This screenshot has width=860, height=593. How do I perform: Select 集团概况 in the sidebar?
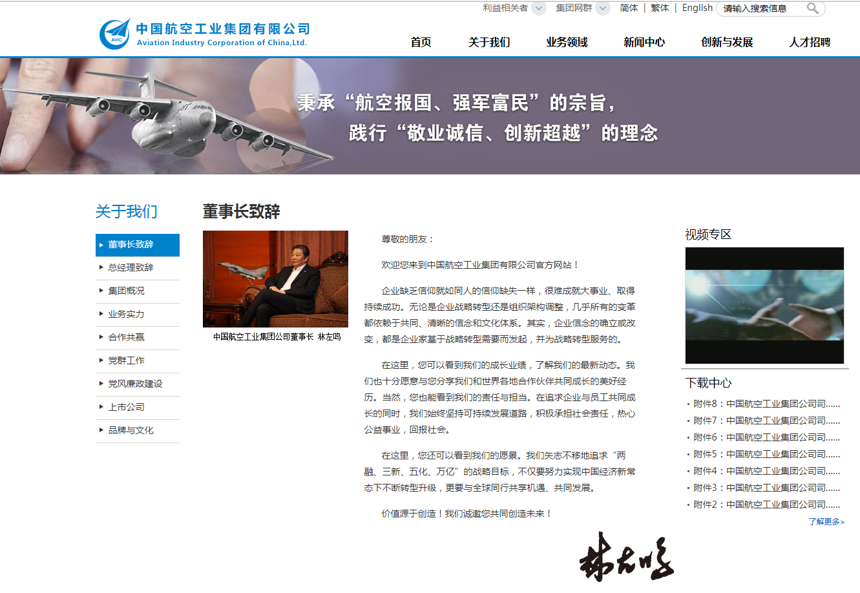pos(138,291)
